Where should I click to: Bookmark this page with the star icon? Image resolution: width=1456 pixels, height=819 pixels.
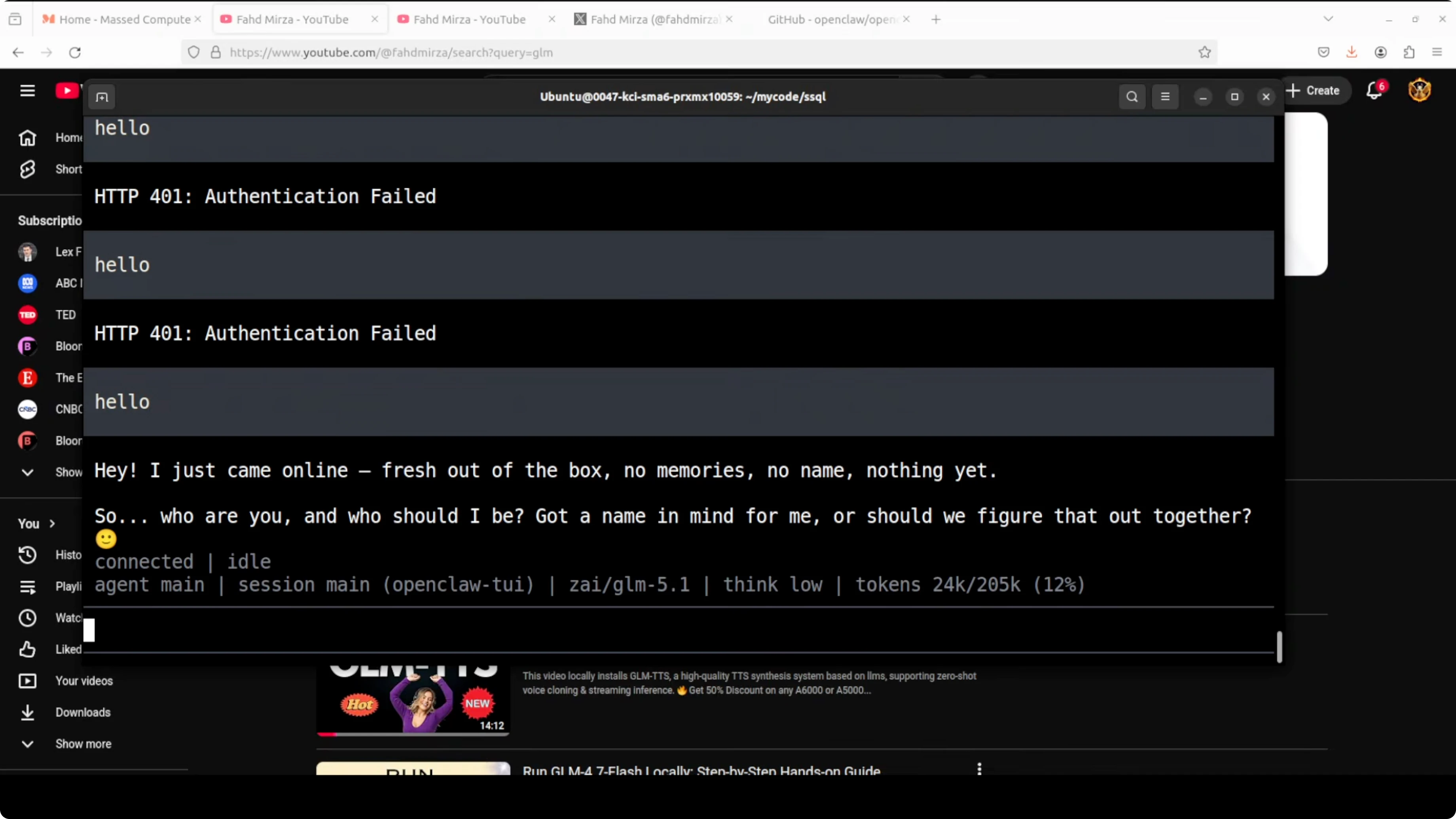(x=1204, y=53)
